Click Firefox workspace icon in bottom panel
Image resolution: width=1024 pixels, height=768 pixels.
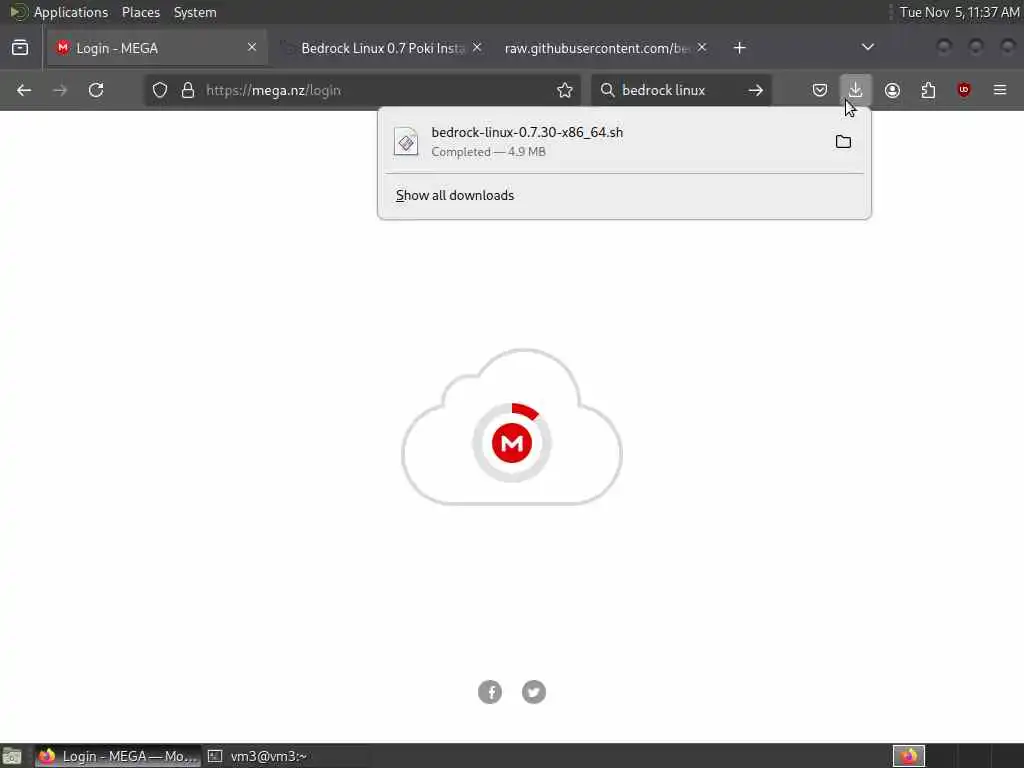click(908, 756)
